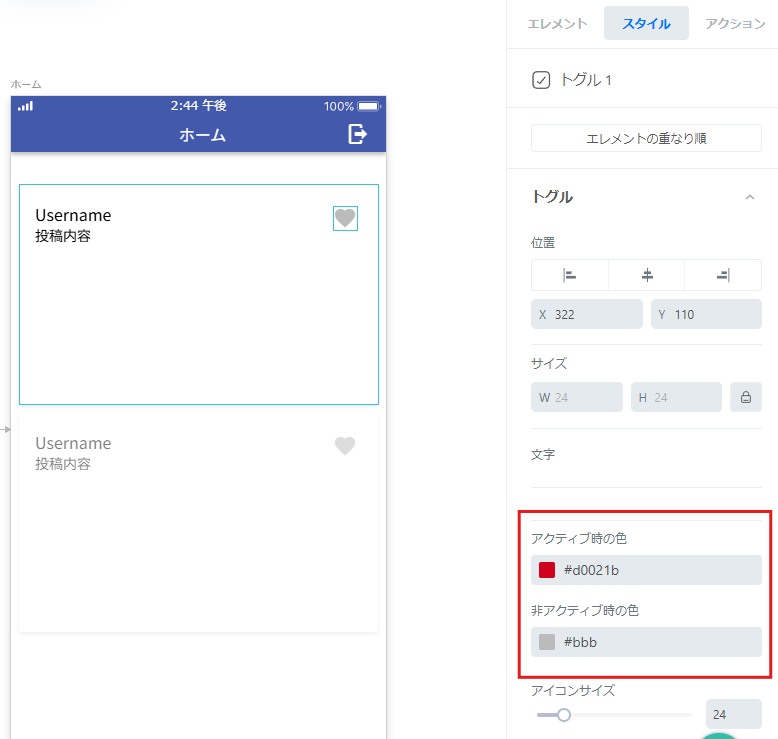This screenshot has width=778, height=739.
Task: Click the logout icon in the app header
Action: coord(357,134)
